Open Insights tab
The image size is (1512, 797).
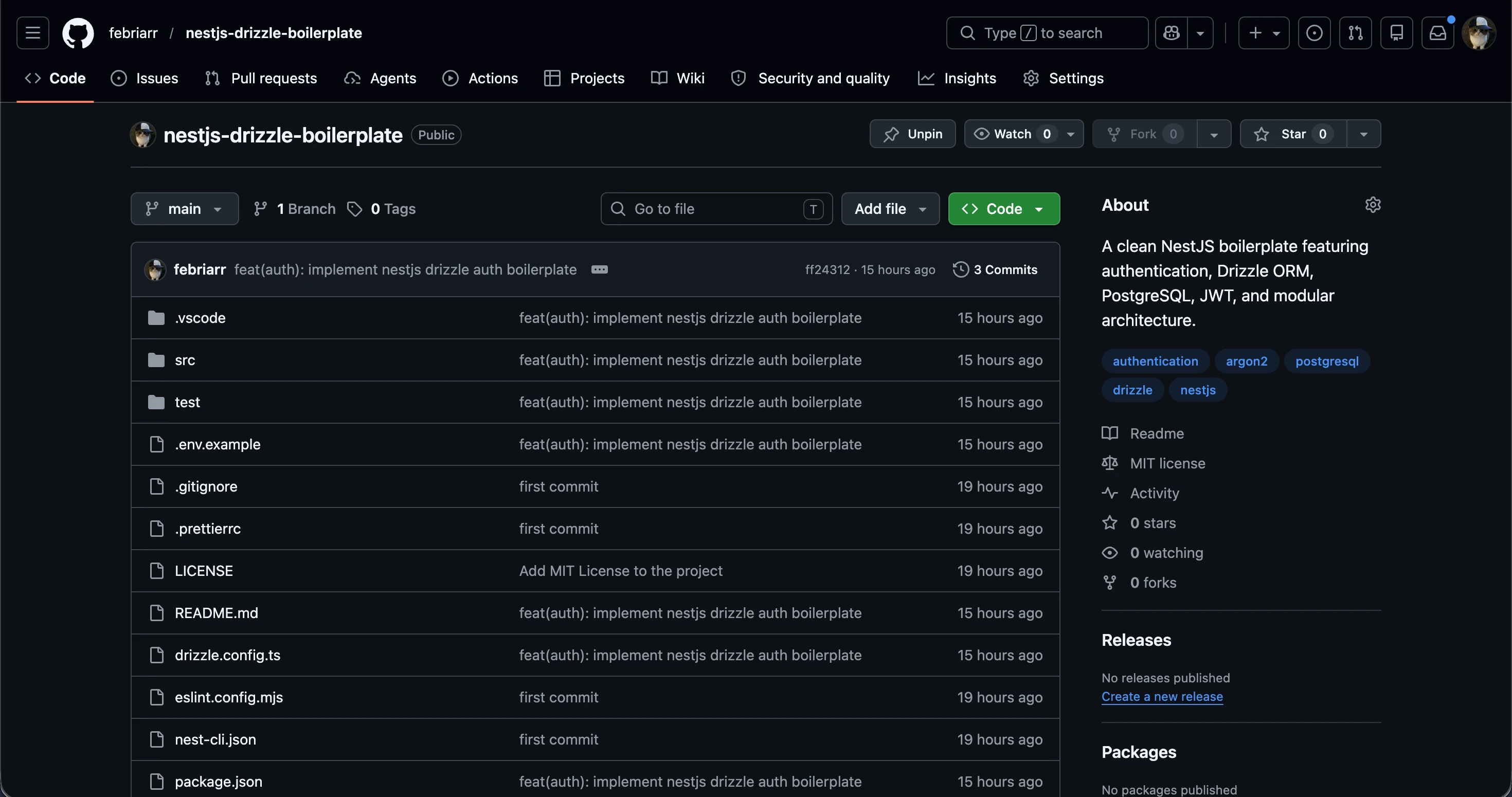957,78
